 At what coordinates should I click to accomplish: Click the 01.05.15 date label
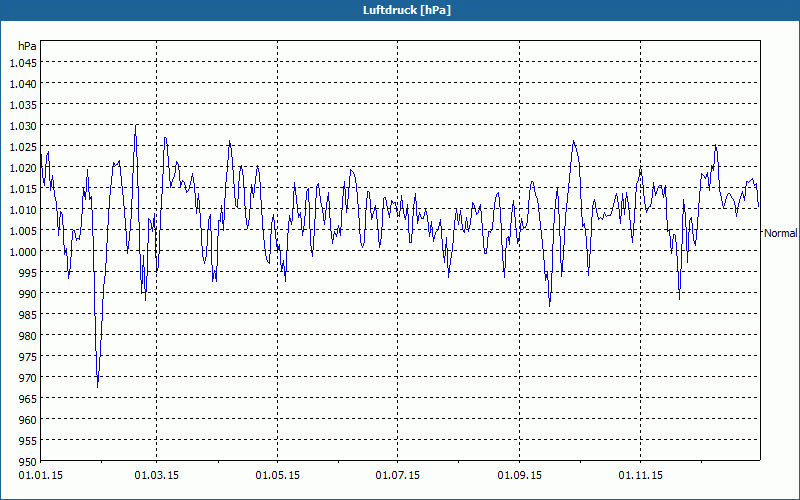tap(278, 476)
